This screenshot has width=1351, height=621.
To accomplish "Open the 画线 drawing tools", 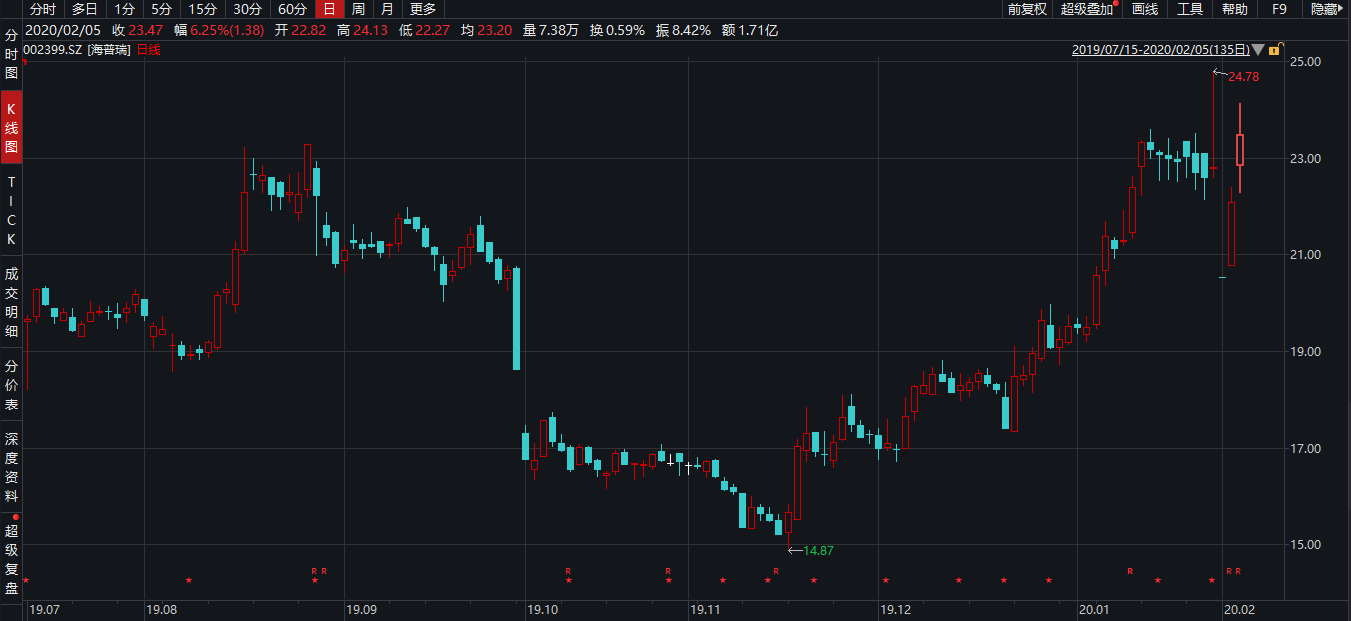I will tap(1145, 9).
